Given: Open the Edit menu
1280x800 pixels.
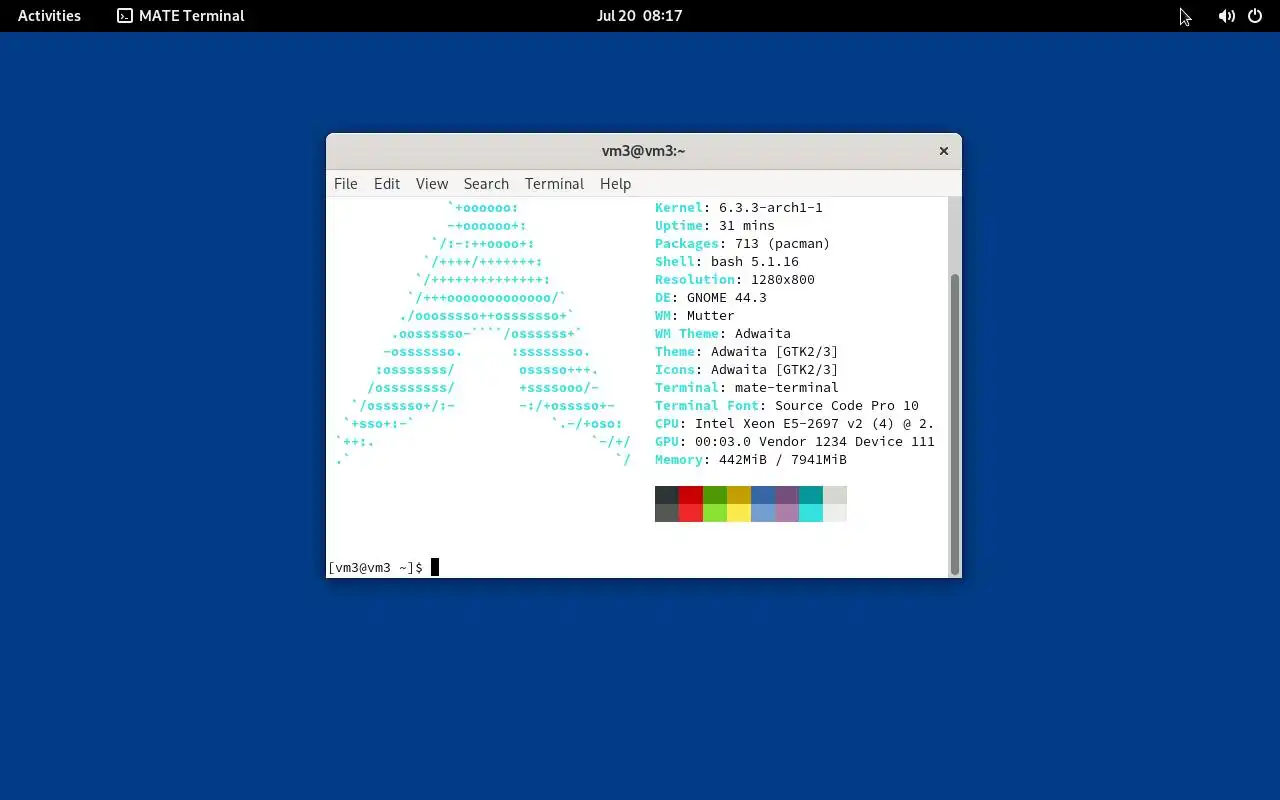Looking at the screenshot, I should tap(387, 184).
